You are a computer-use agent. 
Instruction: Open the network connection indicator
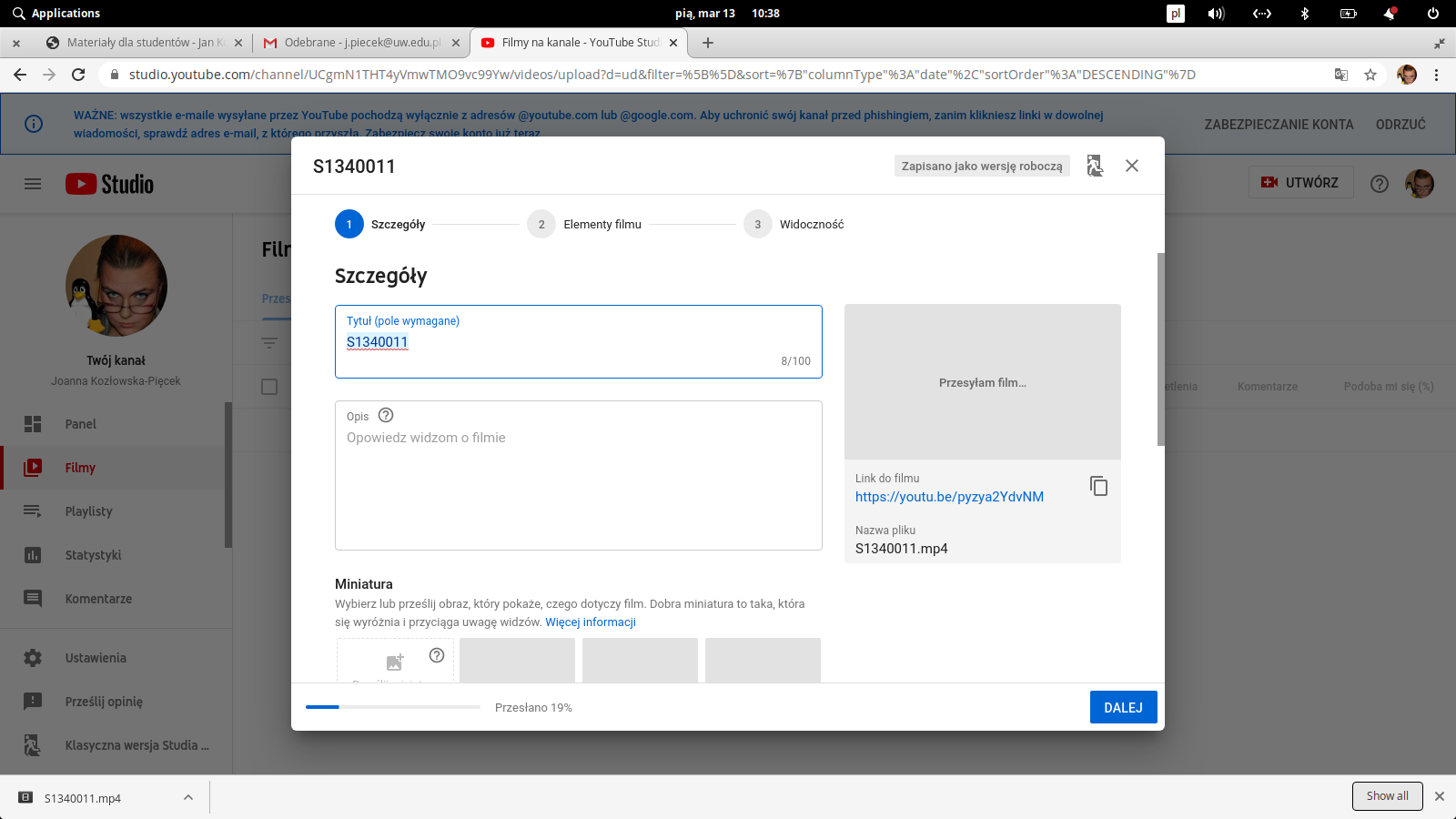(1262, 14)
